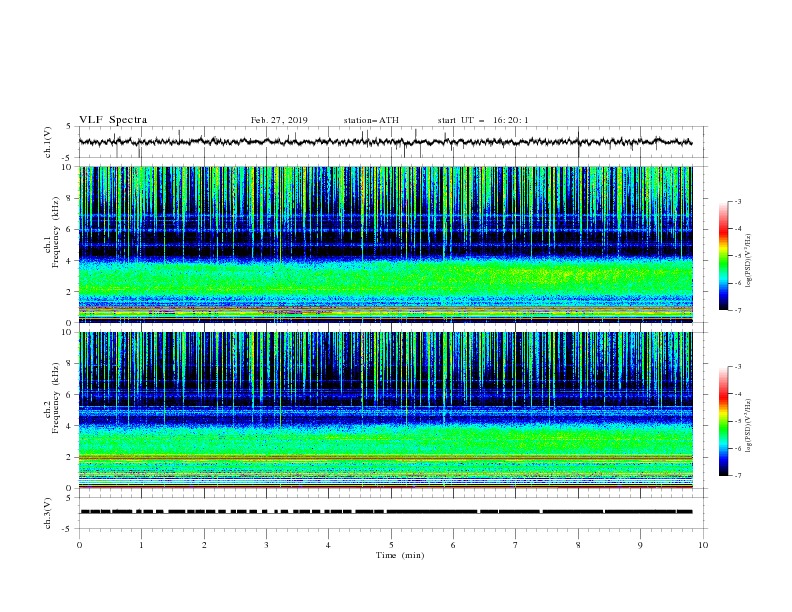Viewport: 792px width, 612px height.
Task: Click time axis tick label "10"
Action: click(x=703, y=545)
